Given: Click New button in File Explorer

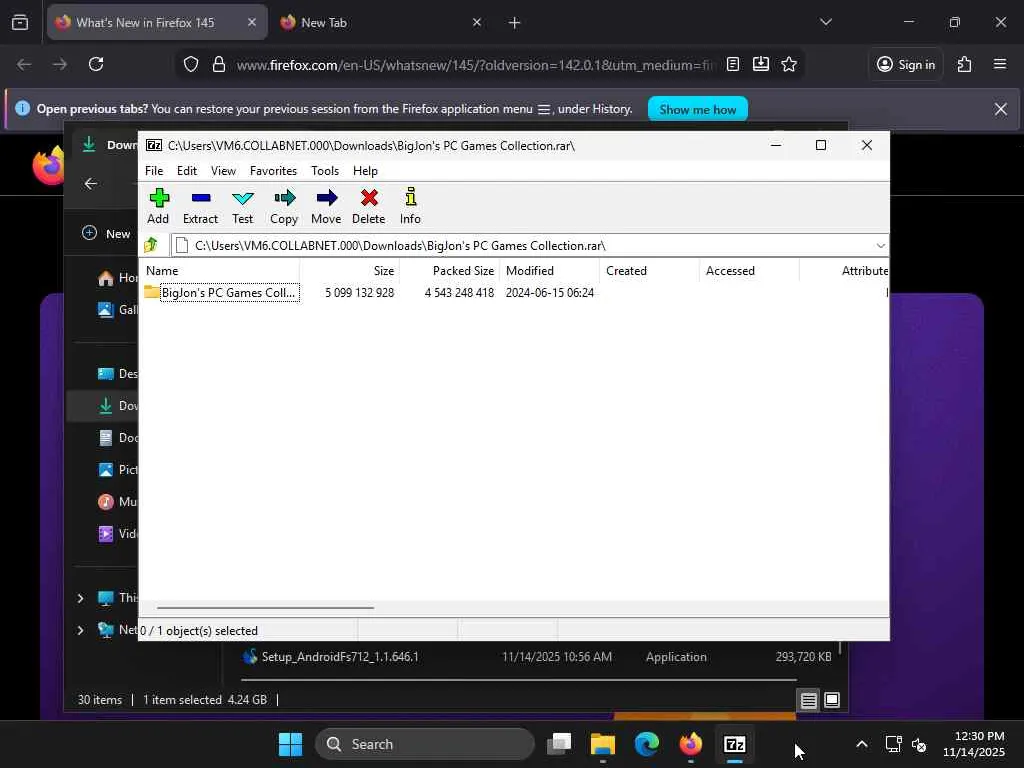Looking at the screenshot, I should [106, 233].
